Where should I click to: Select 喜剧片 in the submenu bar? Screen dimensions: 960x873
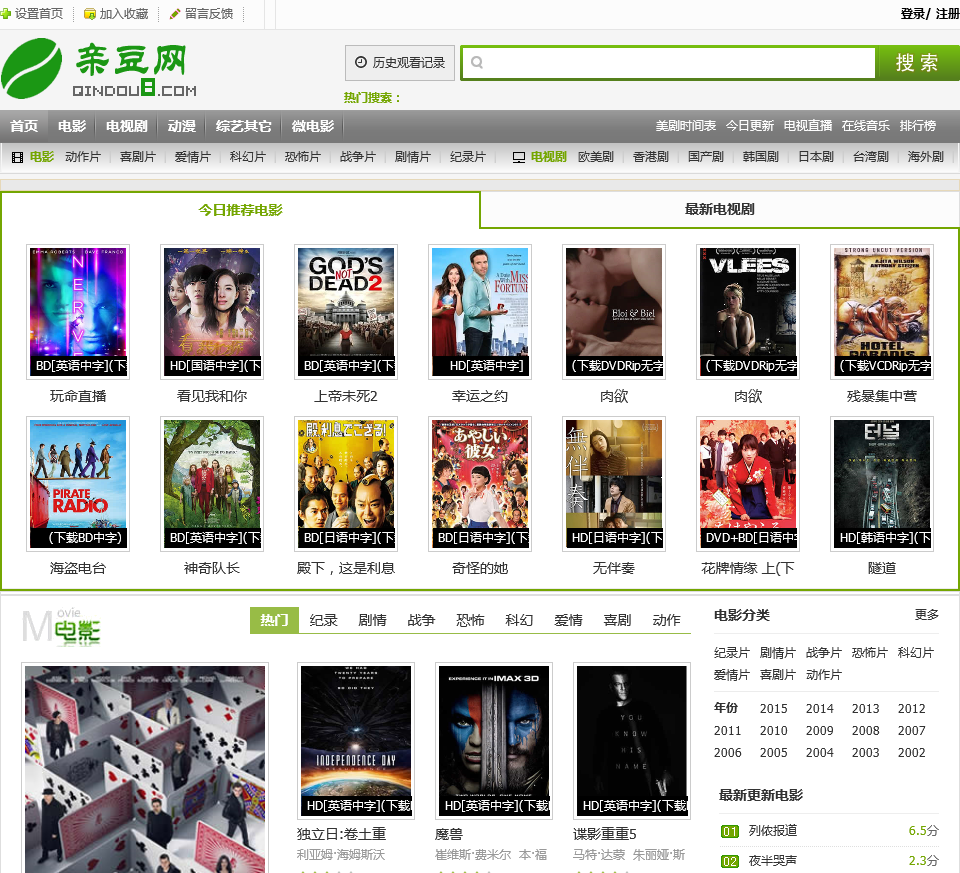138,157
